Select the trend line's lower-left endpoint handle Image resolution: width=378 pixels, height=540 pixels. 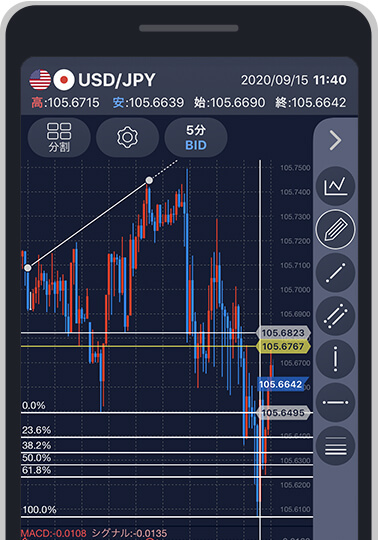coord(28,268)
